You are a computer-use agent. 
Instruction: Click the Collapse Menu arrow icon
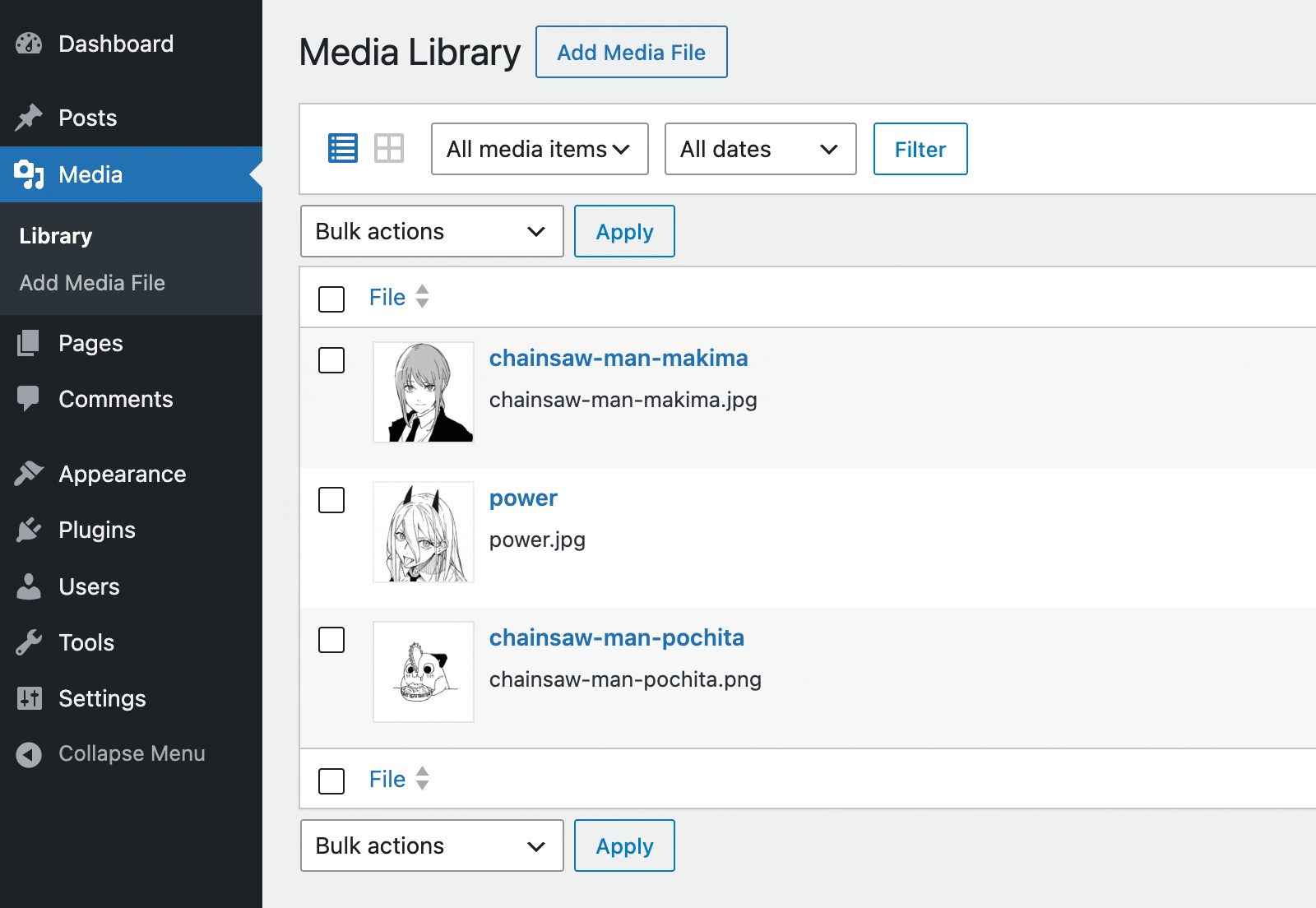point(29,754)
